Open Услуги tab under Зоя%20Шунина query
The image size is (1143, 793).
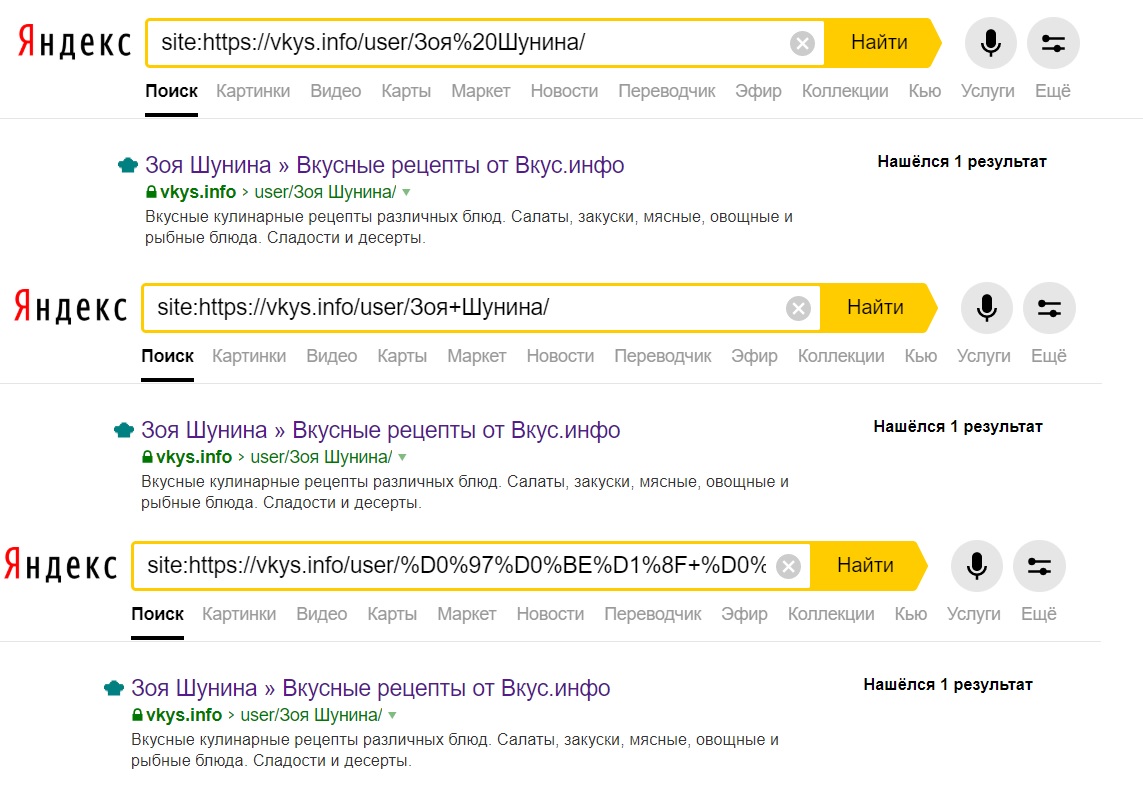tap(987, 91)
